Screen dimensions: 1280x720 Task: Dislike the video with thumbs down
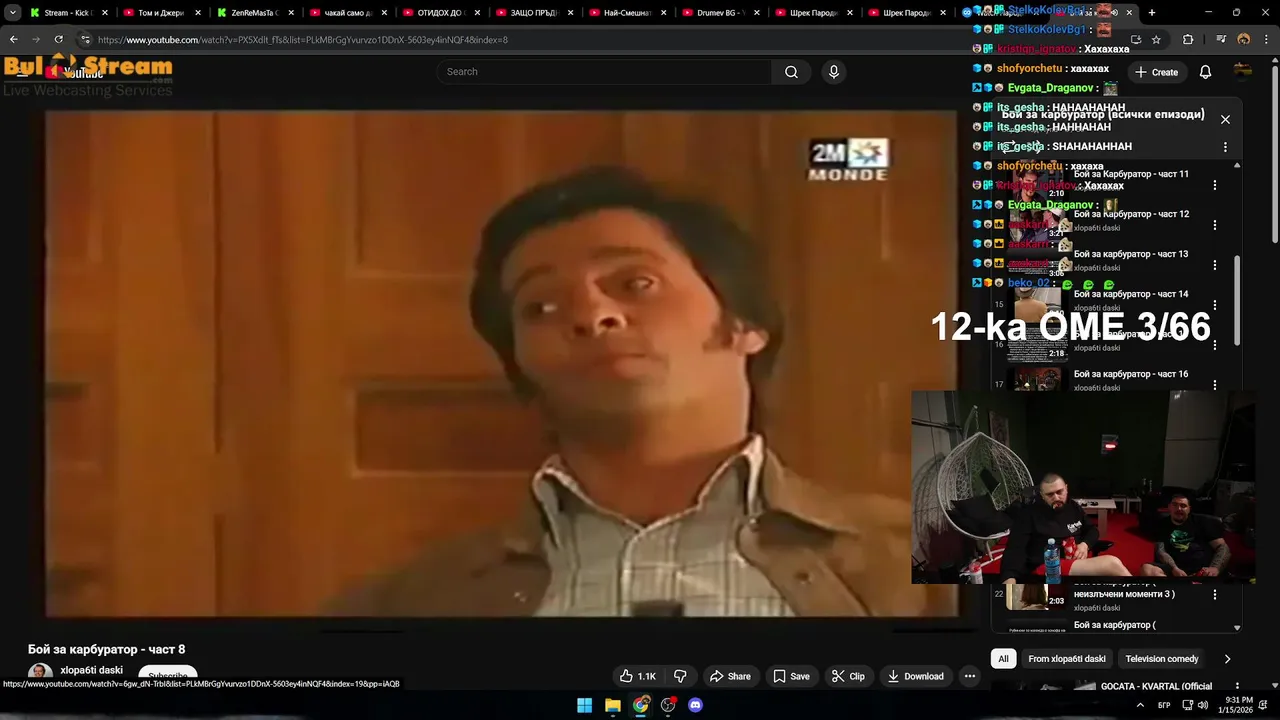(680, 676)
